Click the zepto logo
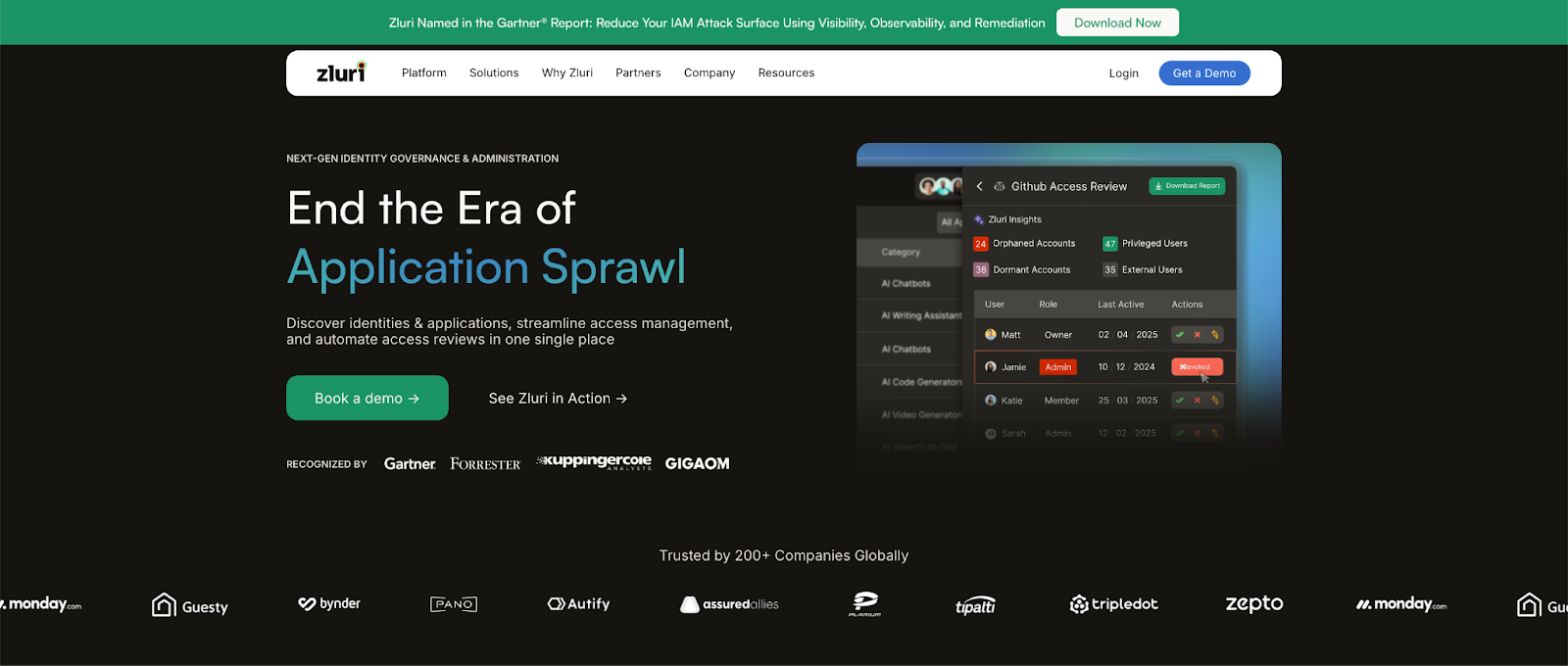 pos(1254,604)
